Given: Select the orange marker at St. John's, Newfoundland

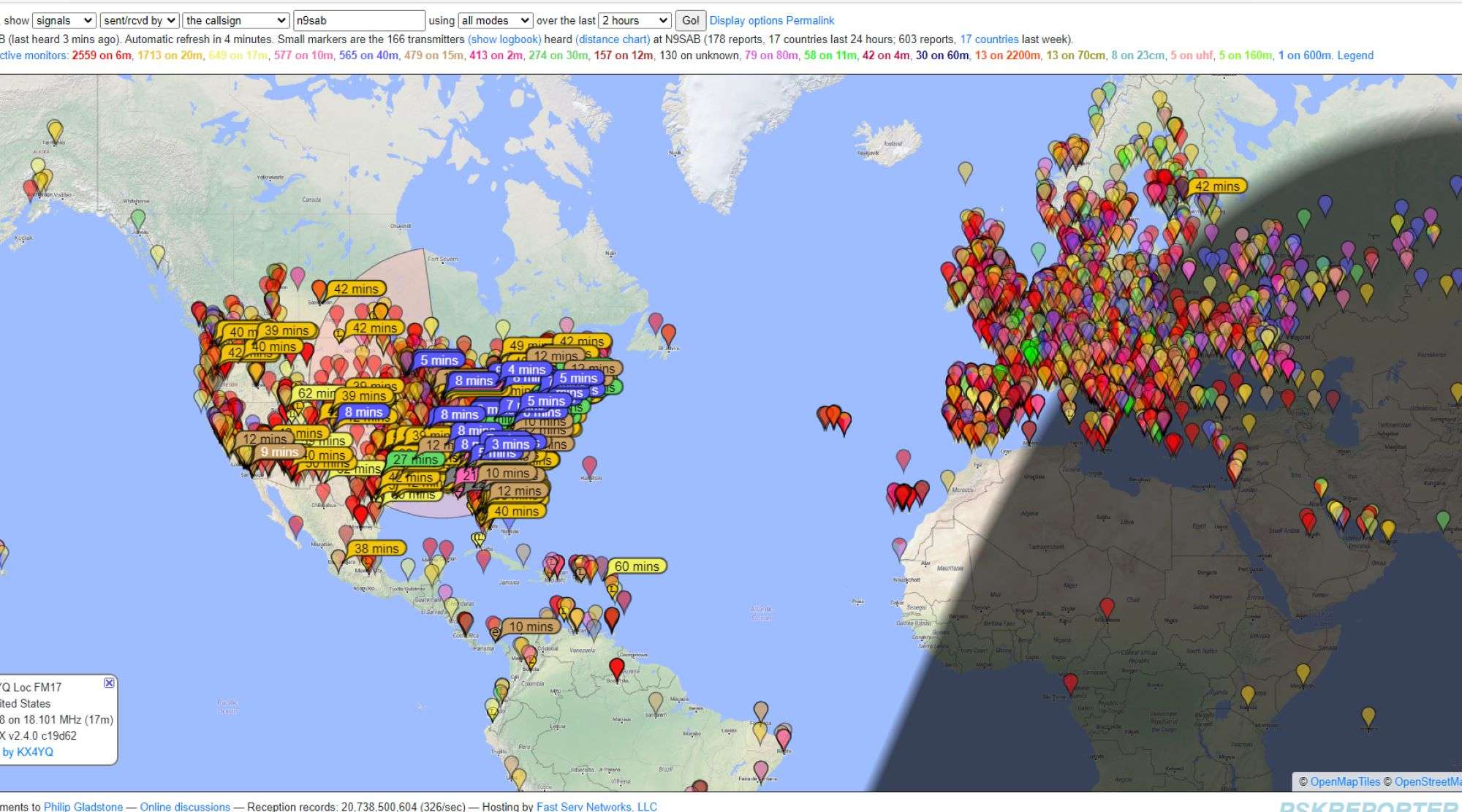Looking at the screenshot, I should 668,335.
